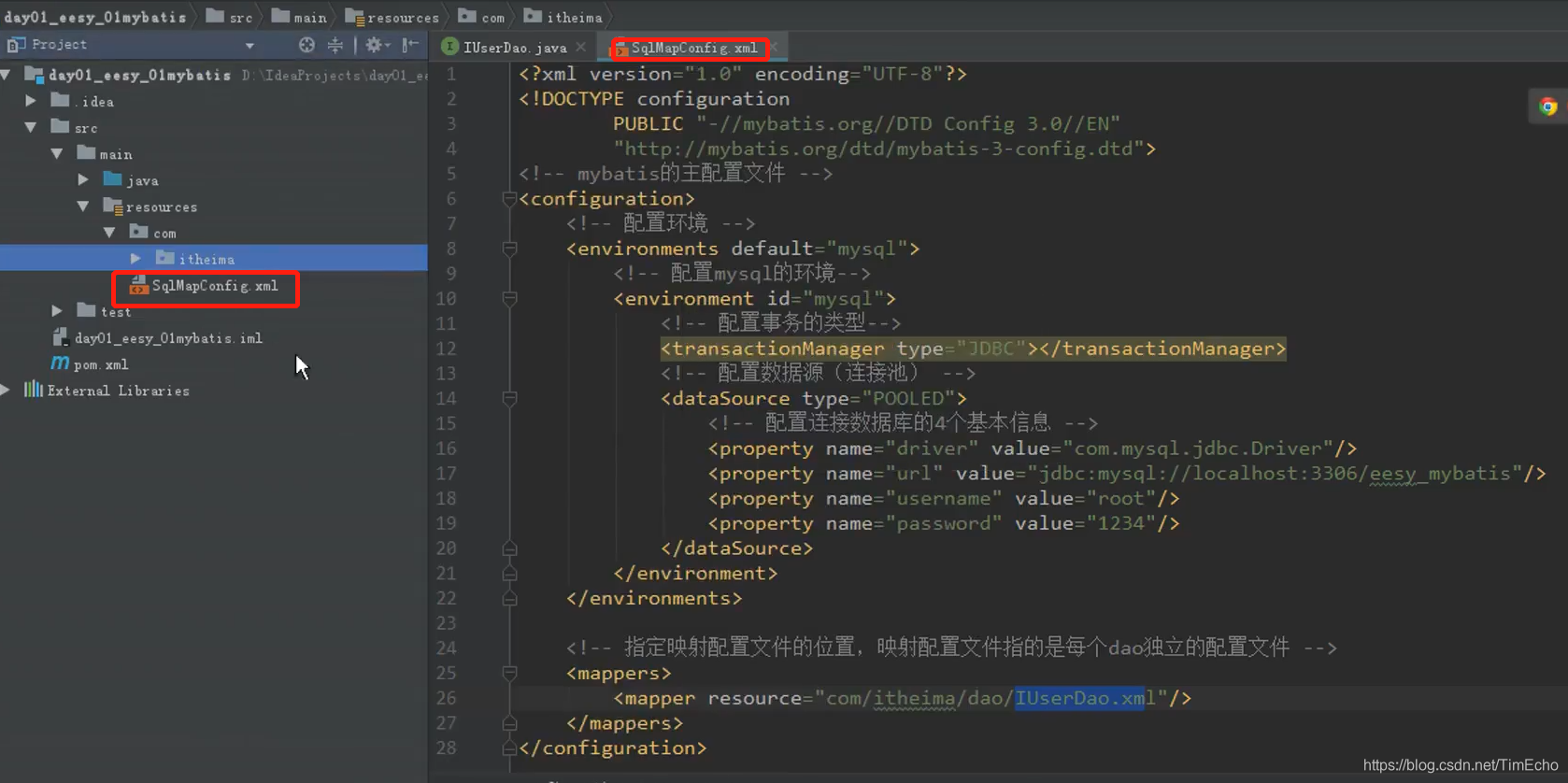Select the test folder row

pos(214,312)
